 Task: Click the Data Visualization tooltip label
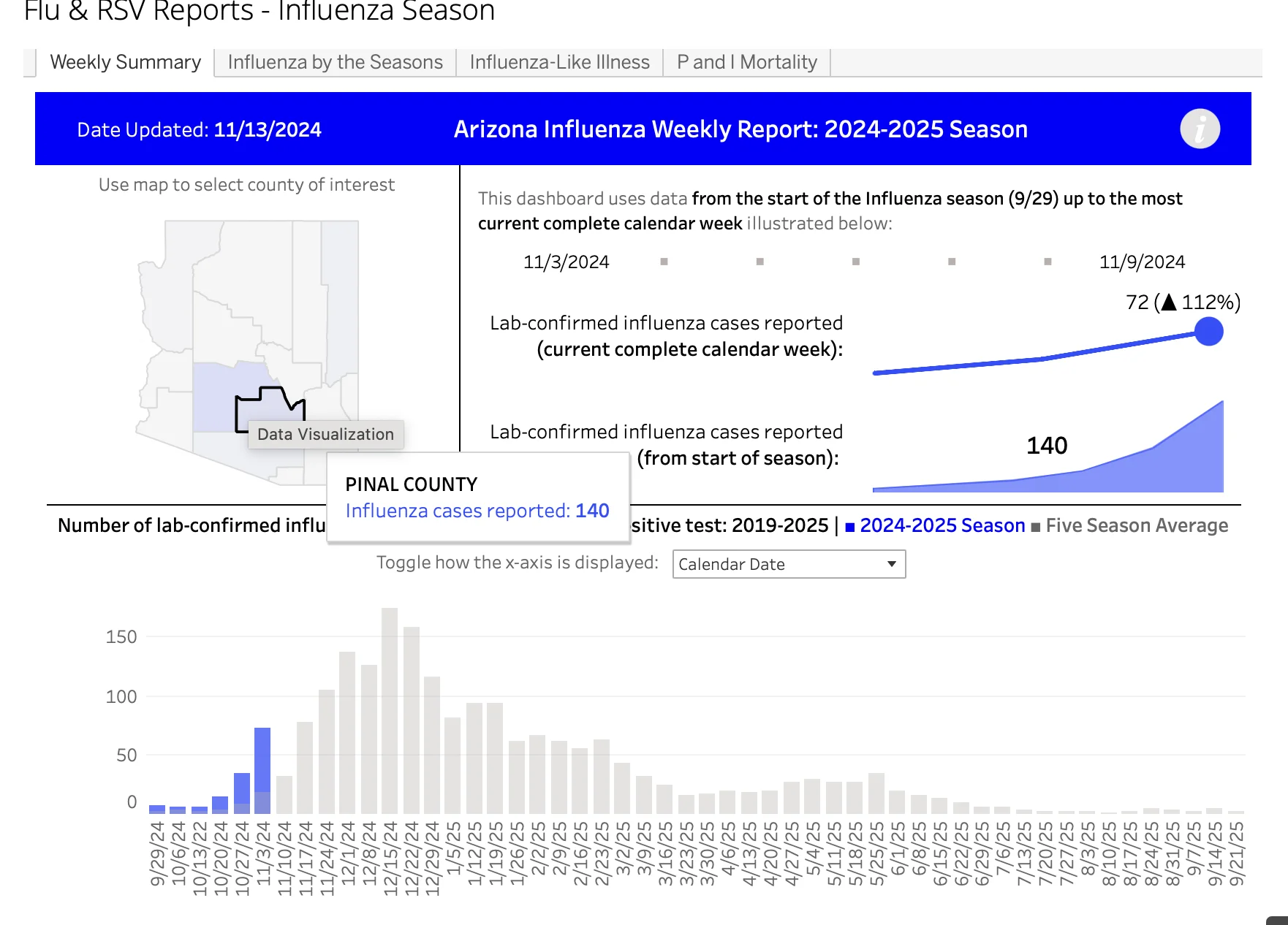pos(325,434)
